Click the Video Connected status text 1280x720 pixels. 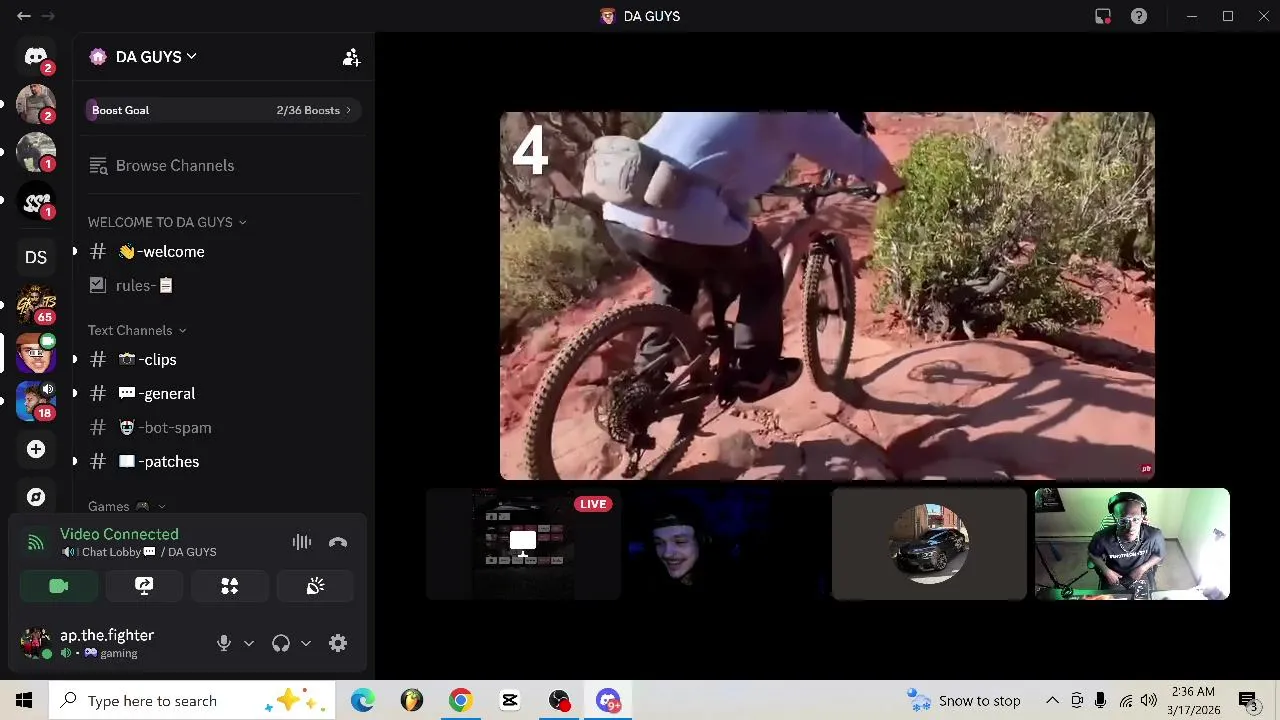(x=119, y=534)
